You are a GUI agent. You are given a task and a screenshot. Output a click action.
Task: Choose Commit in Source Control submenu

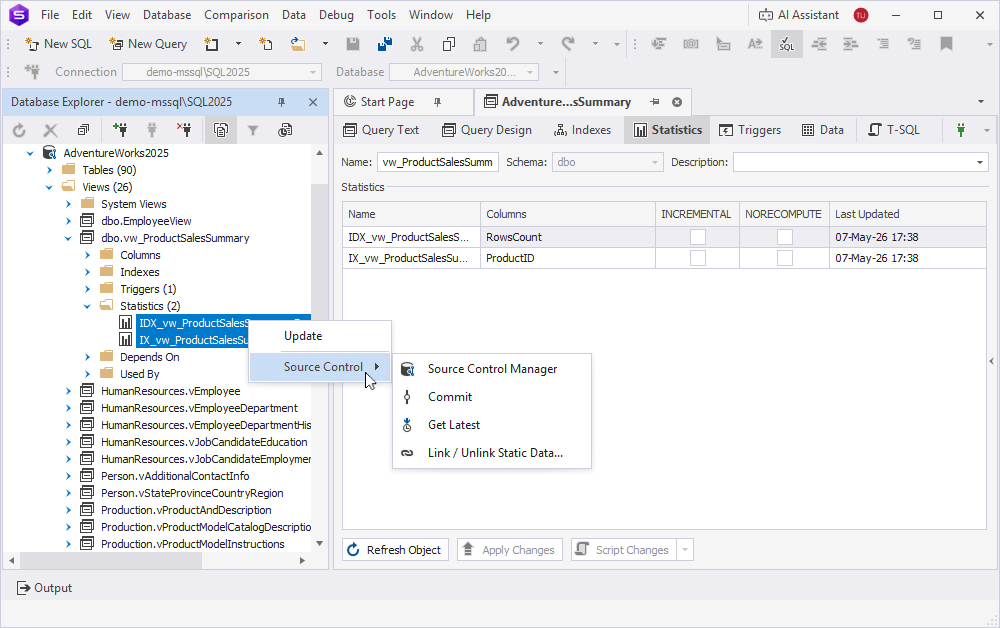[492, 397]
